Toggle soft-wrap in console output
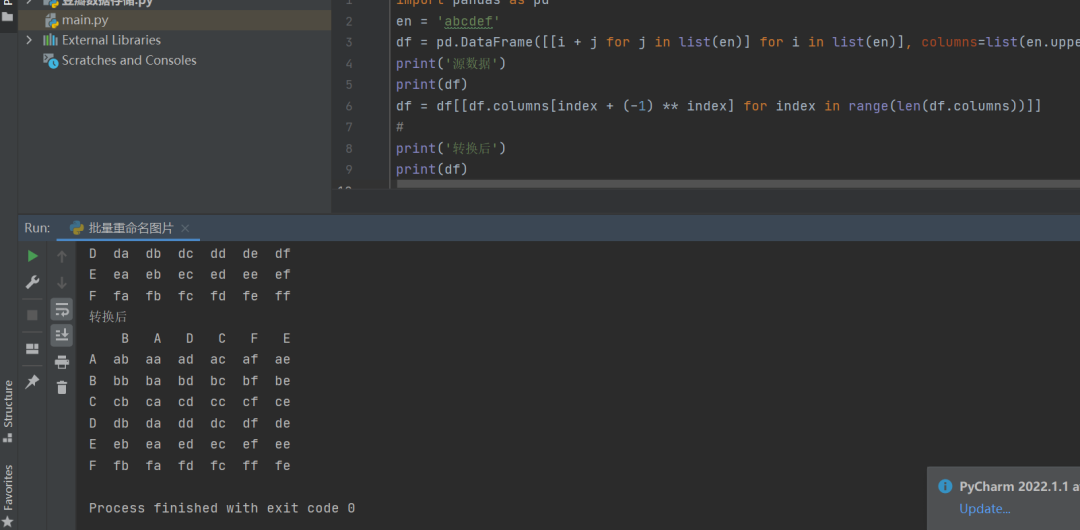The image size is (1080, 530). pyautogui.click(x=62, y=309)
